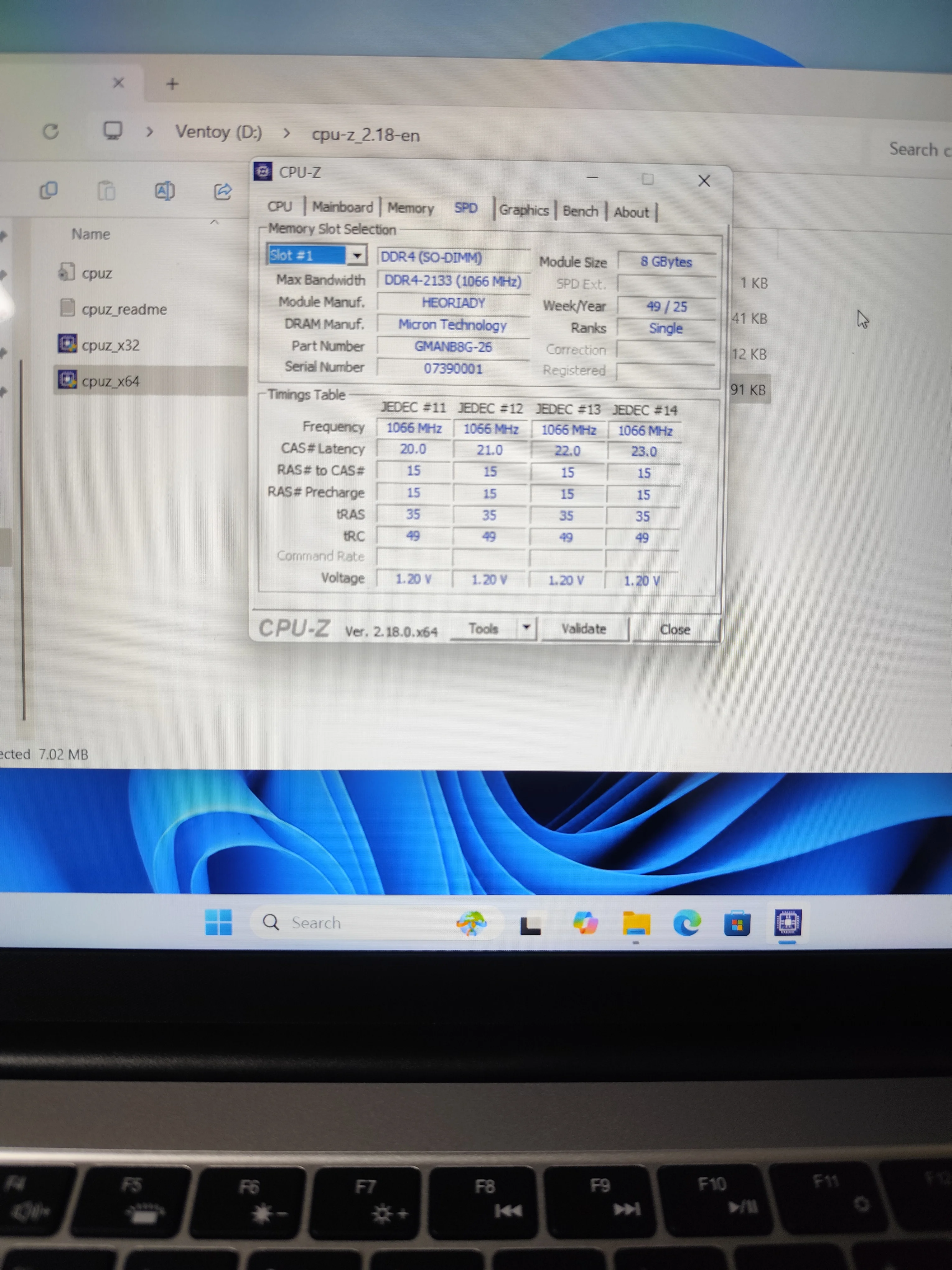Select the cpuz file in Explorer
Image resolution: width=952 pixels, height=1270 pixels.
pos(96,273)
